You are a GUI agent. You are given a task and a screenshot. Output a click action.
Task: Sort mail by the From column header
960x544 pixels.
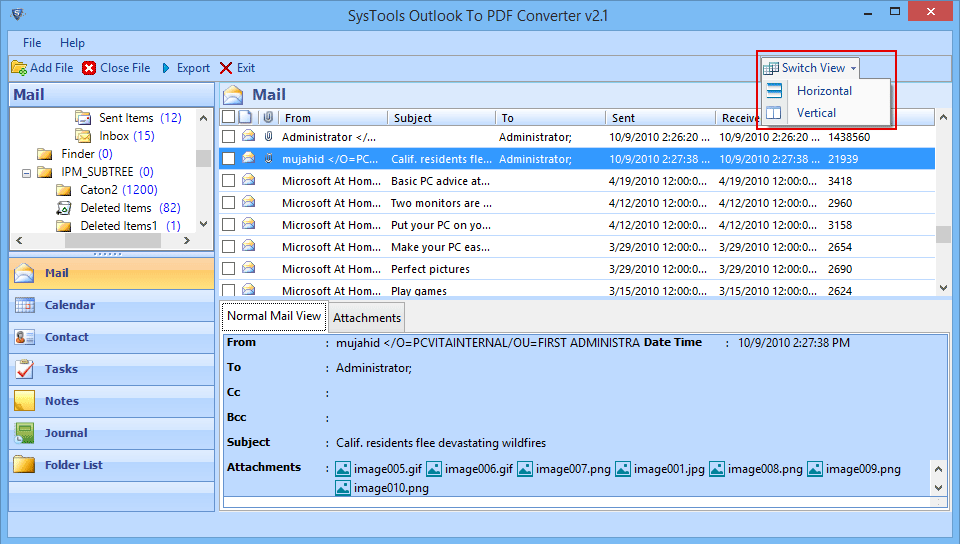click(333, 117)
